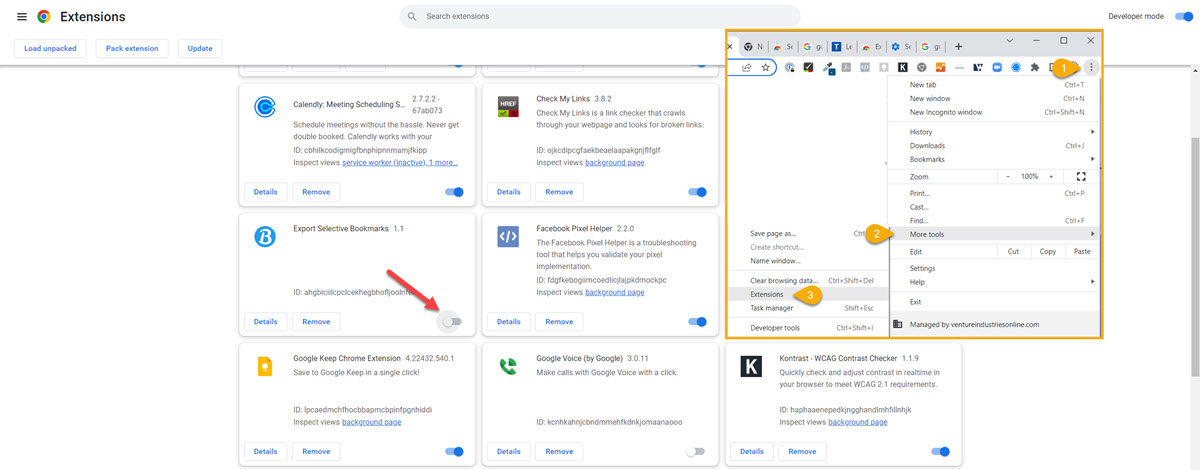This screenshot has height=470, width=1200.
Task: Click the black checkmark toolbar extension icon
Action: pos(808,68)
